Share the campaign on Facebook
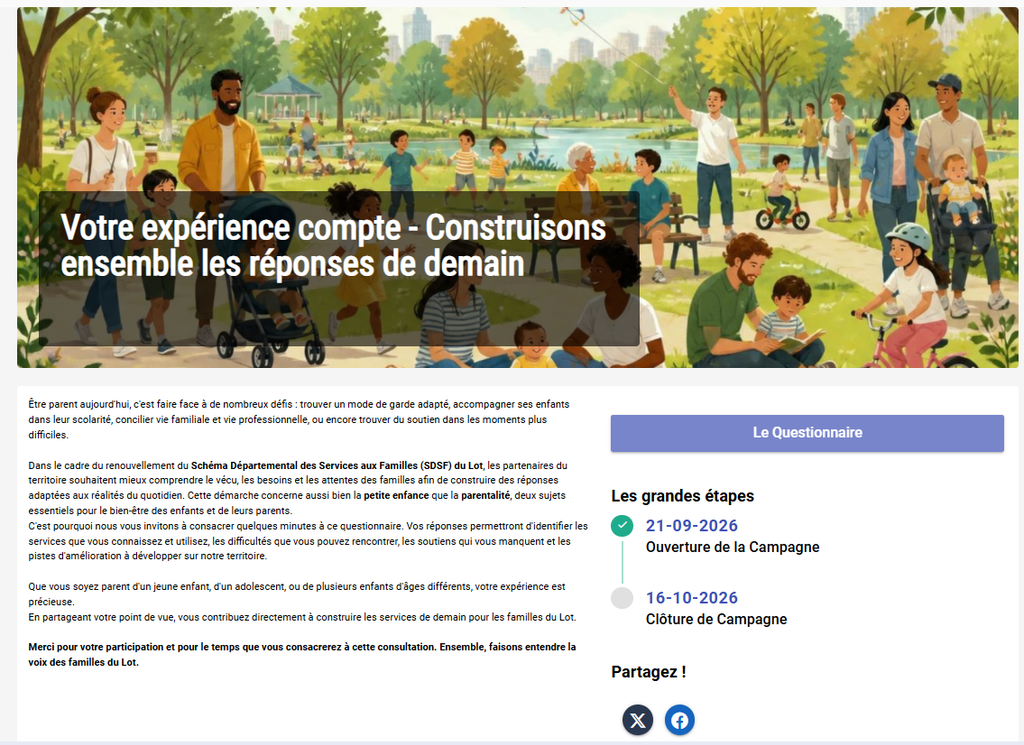1024x745 pixels. click(x=680, y=720)
